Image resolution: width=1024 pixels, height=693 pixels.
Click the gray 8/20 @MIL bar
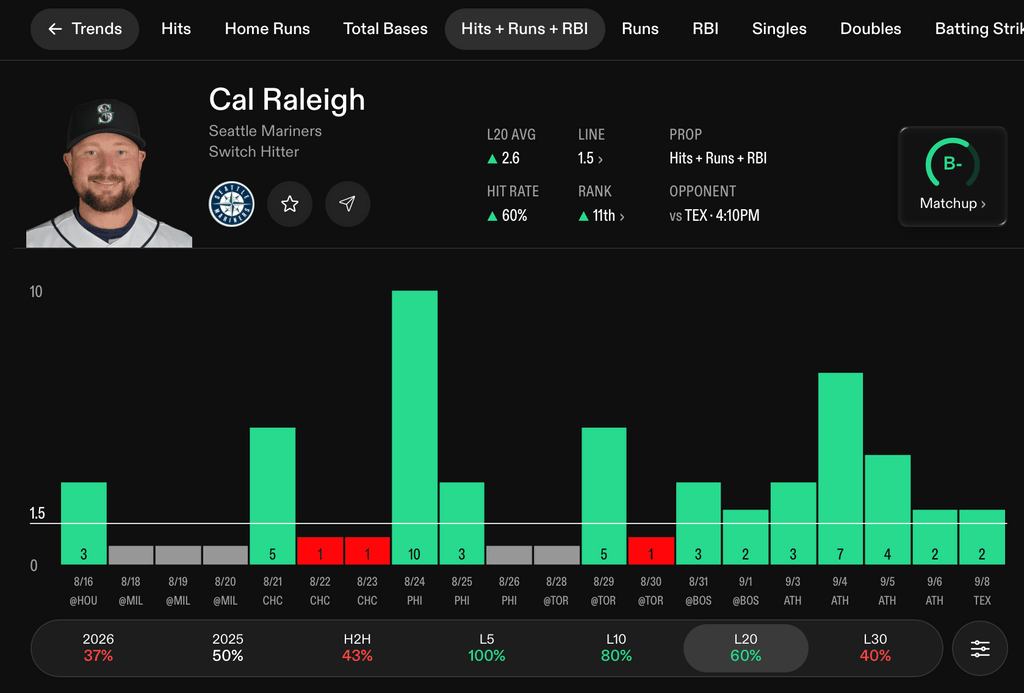point(225,555)
